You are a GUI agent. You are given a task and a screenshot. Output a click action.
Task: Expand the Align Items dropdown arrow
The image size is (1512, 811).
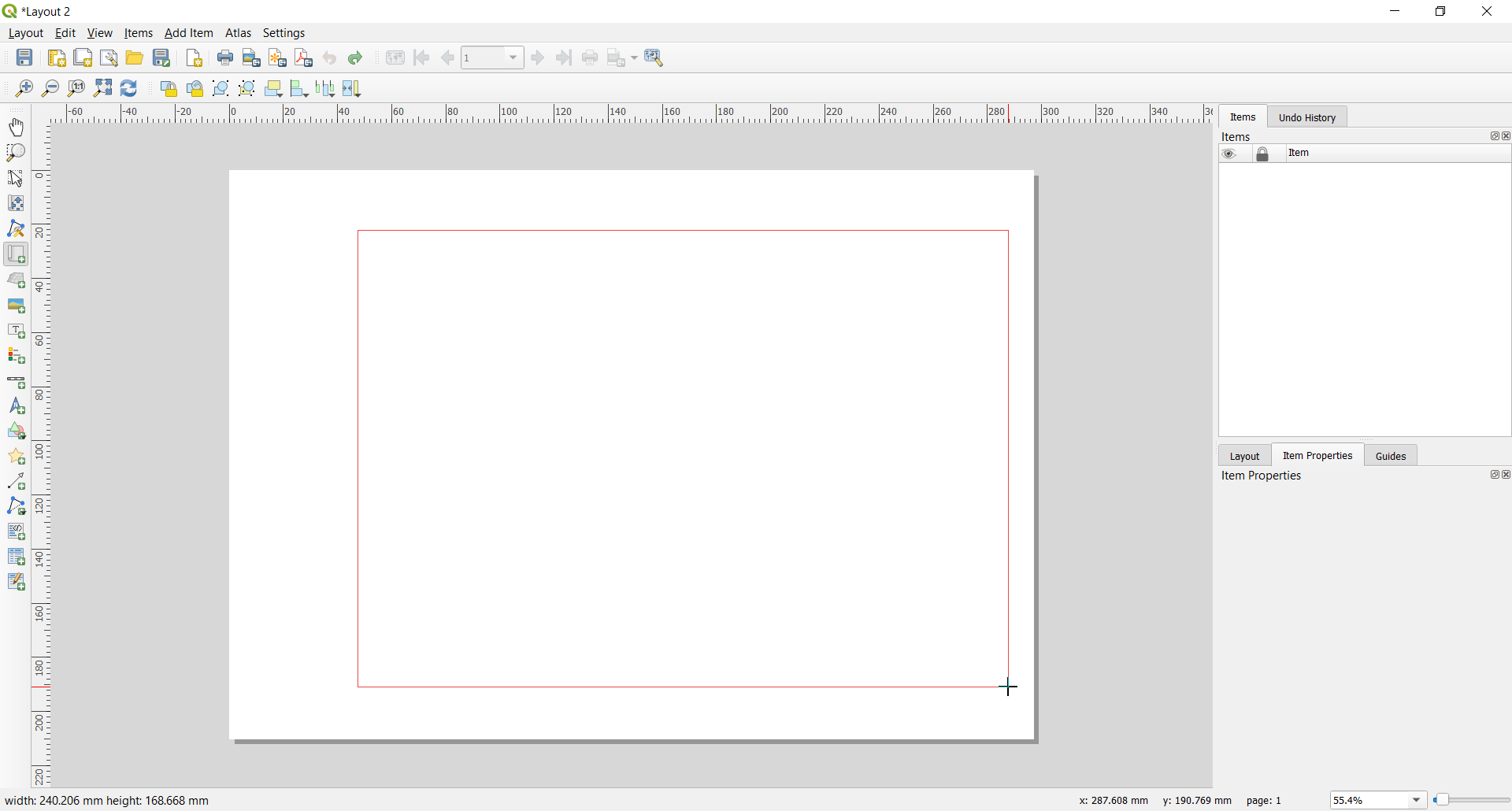[306, 95]
